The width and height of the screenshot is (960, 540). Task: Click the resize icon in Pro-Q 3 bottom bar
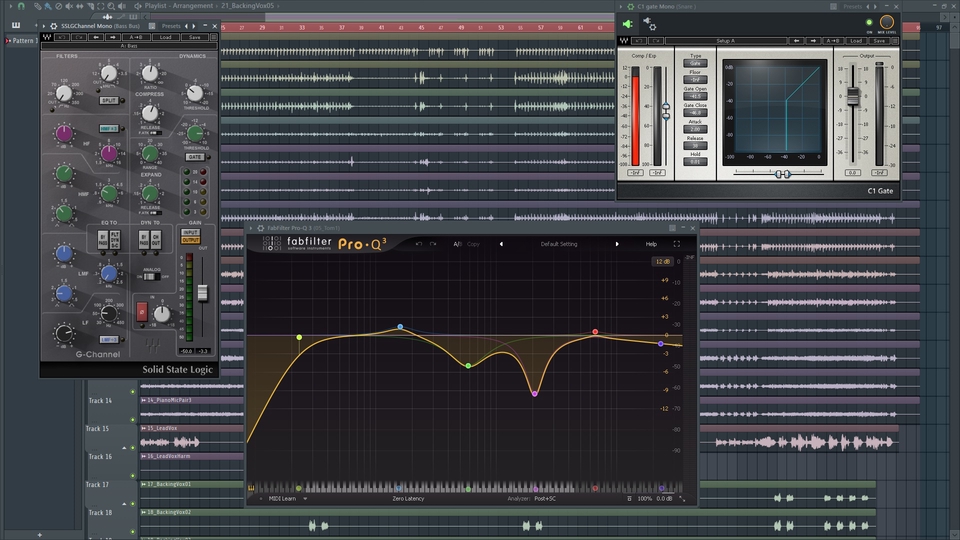tap(681, 499)
